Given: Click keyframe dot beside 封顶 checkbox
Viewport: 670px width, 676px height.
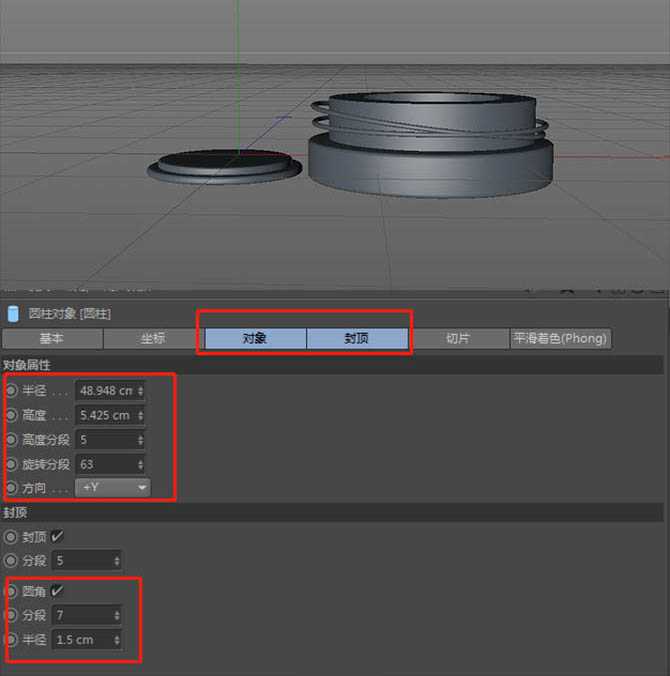Looking at the screenshot, I should pos(12,536).
